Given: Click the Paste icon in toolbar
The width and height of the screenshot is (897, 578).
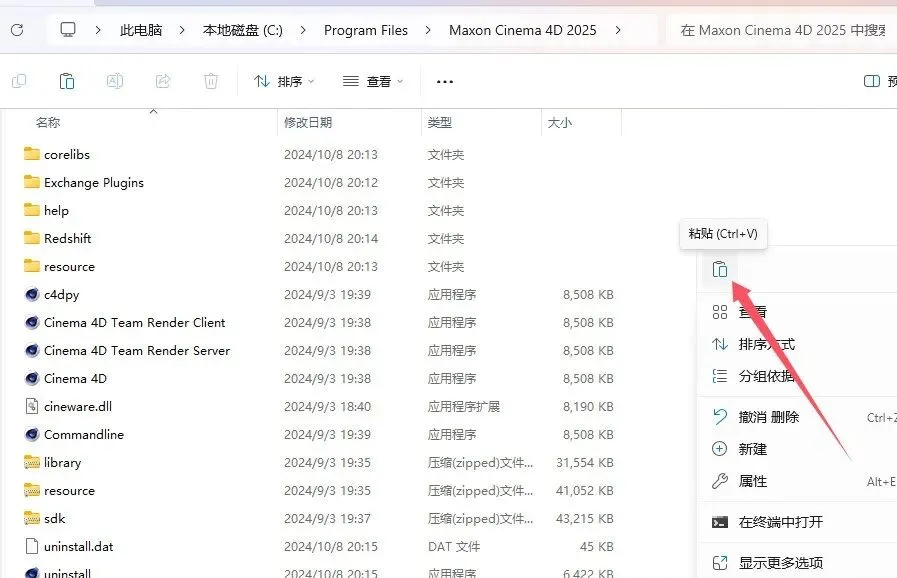Looking at the screenshot, I should pos(67,81).
